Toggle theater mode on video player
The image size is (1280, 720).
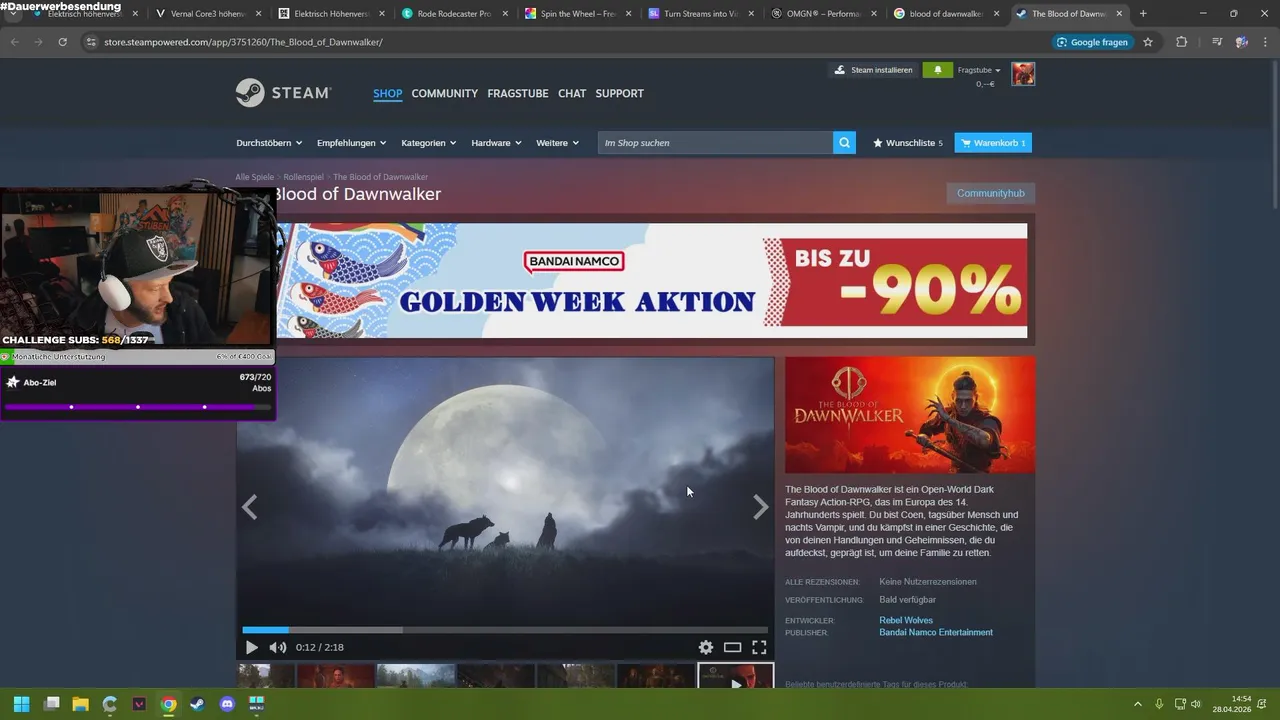732,647
